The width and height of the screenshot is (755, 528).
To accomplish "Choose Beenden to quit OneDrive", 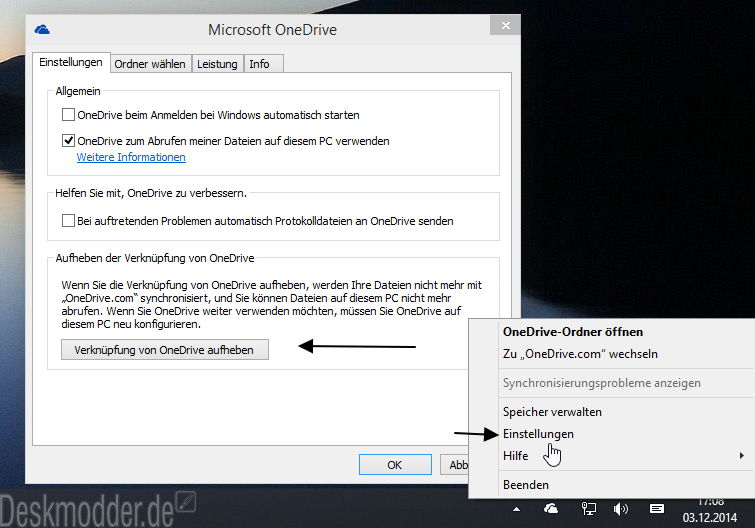I will tap(525, 485).
